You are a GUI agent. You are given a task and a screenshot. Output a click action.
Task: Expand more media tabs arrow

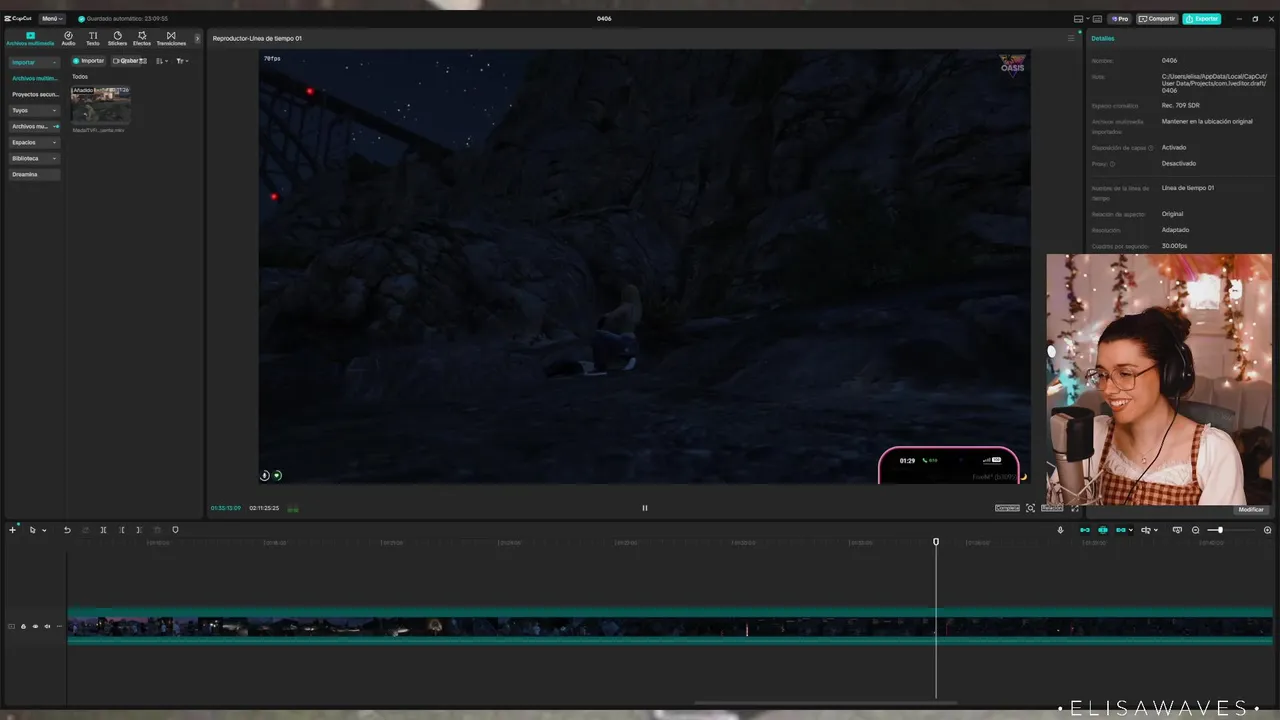coord(197,39)
